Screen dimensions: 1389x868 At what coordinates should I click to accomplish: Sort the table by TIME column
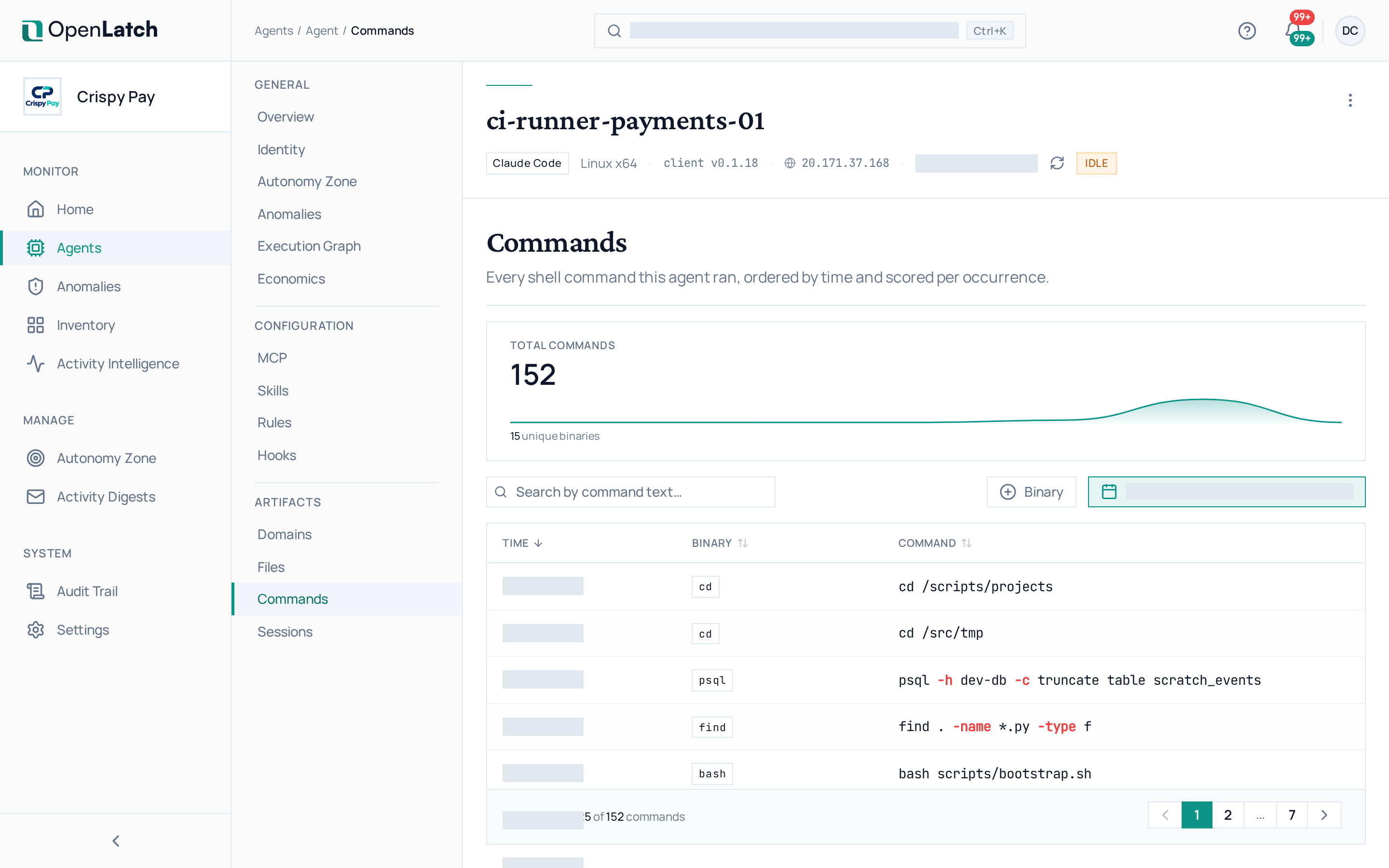pos(522,543)
